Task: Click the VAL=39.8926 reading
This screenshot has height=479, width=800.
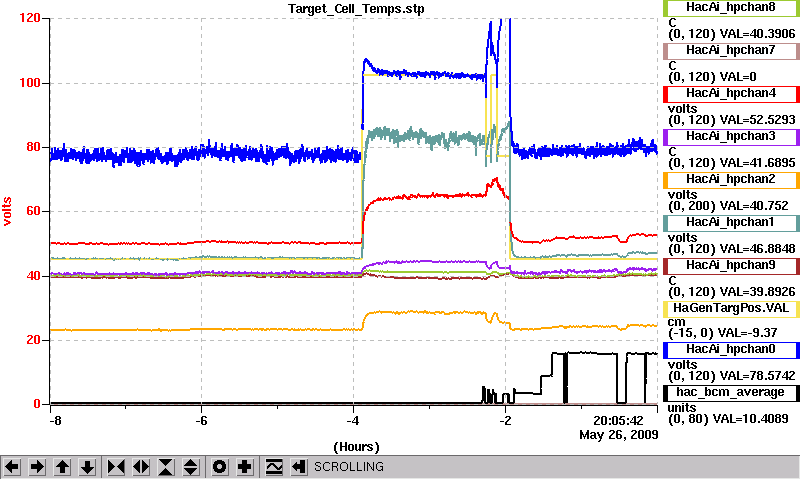Action: [757, 292]
